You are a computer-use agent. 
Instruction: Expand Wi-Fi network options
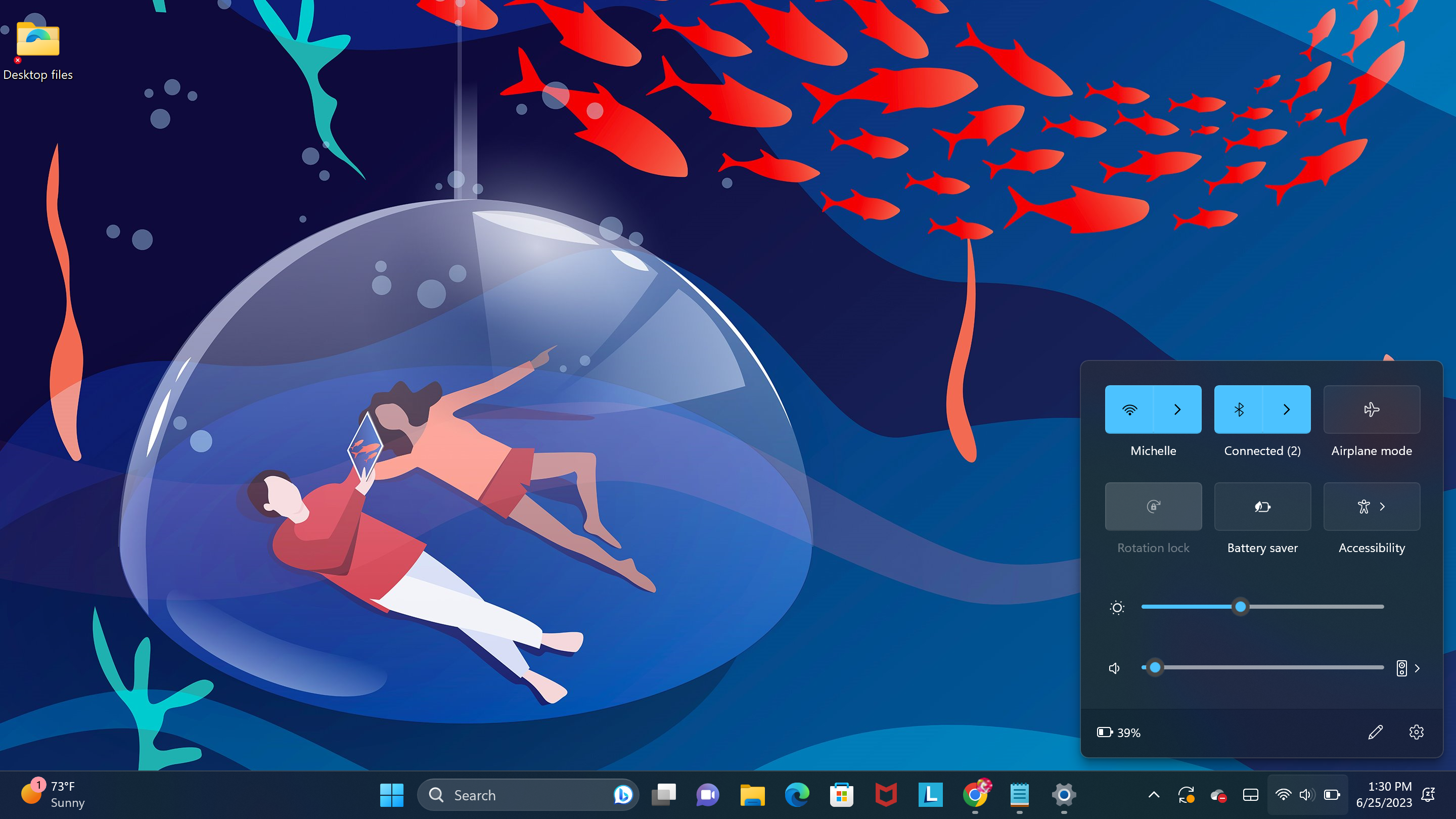(x=1177, y=409)
